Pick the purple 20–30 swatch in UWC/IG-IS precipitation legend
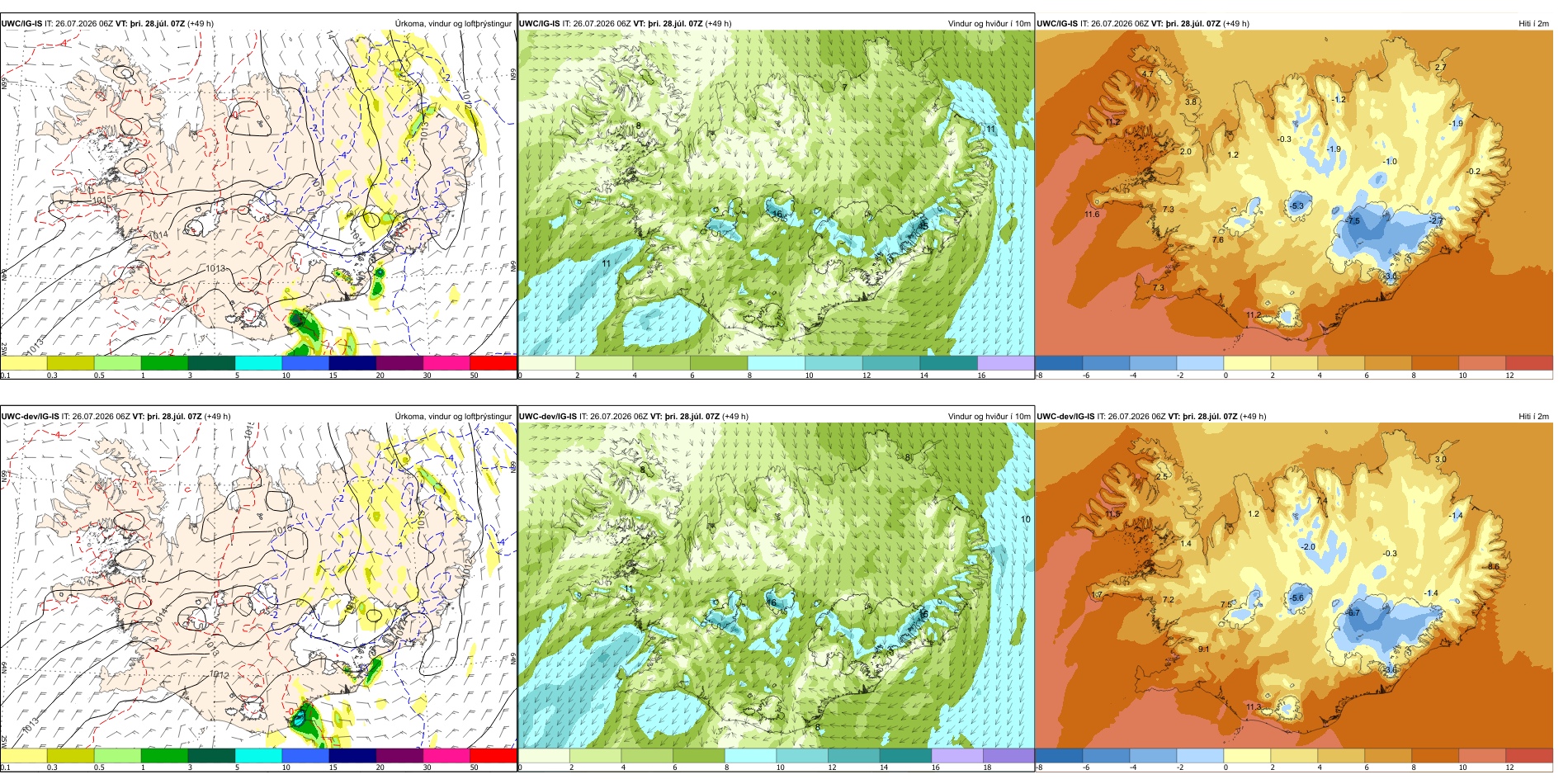Viewport: 1568px width, 784px height. [x=399, y=362]
